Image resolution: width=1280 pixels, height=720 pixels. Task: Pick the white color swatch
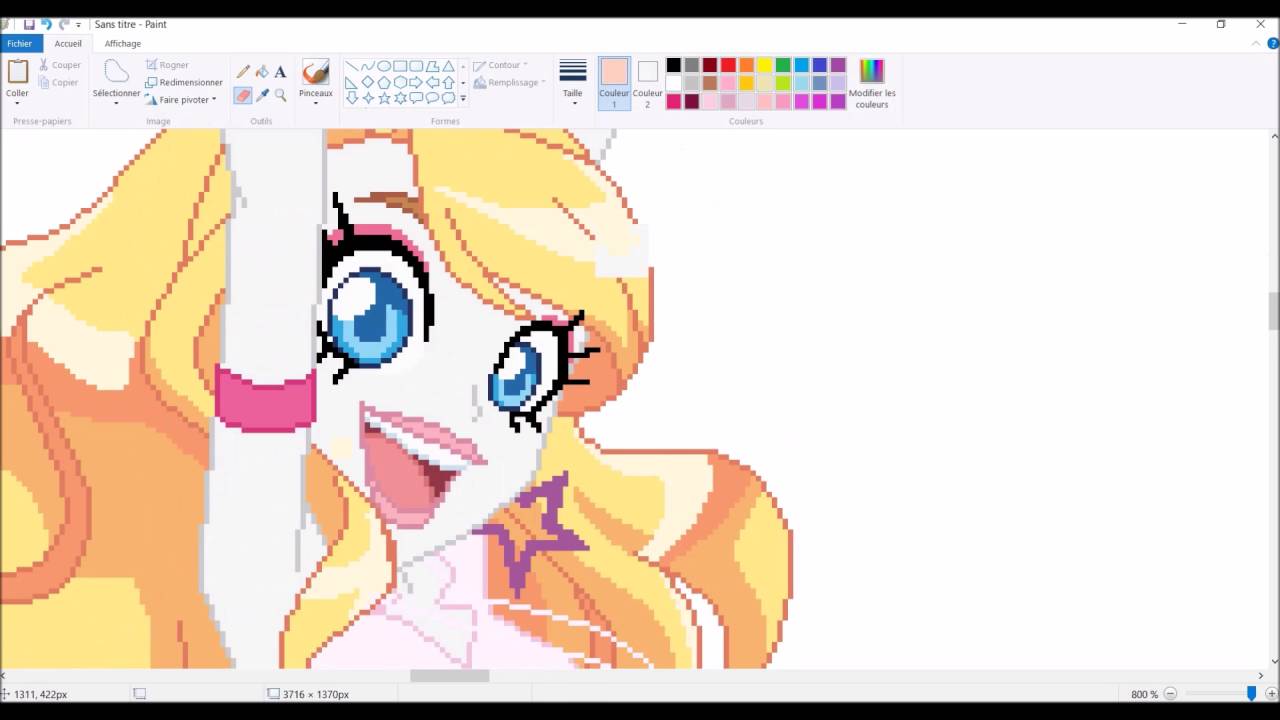pyautogui.click(x=673, y=83)
